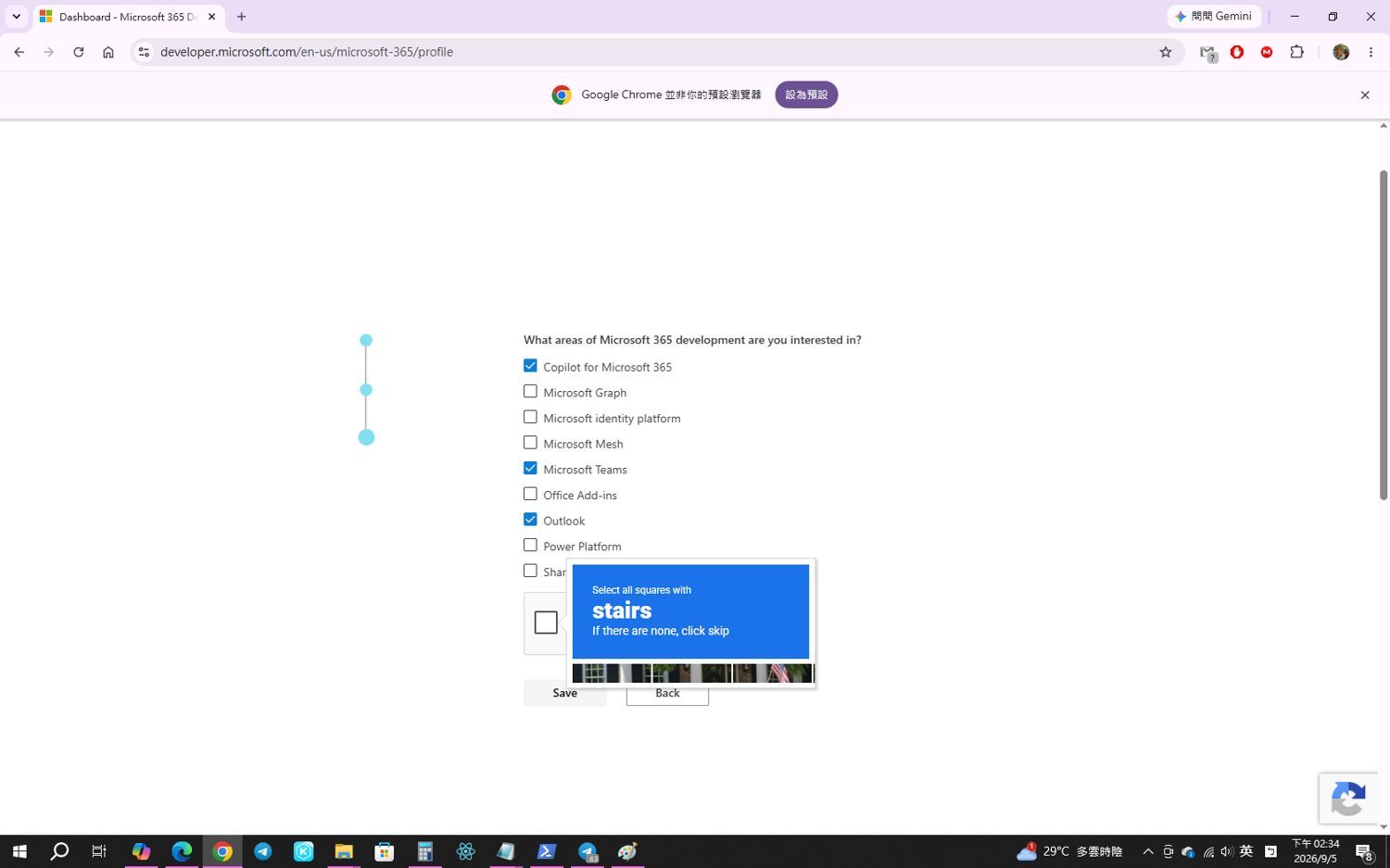The width and height of the screenshot is (1390, 868).
Task: View site information for developer.microsoft.com
Action: click(x=144, y=52)
